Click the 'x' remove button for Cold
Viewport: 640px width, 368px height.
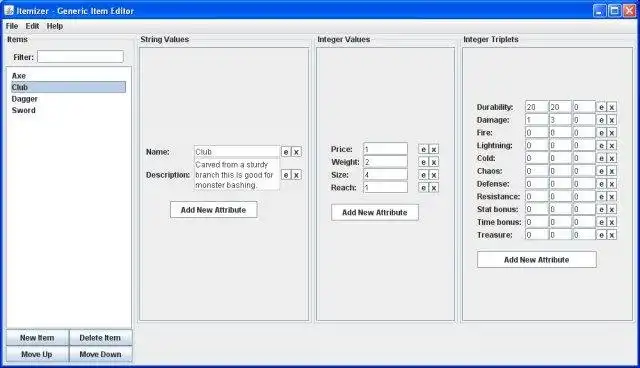click(612, 158)
